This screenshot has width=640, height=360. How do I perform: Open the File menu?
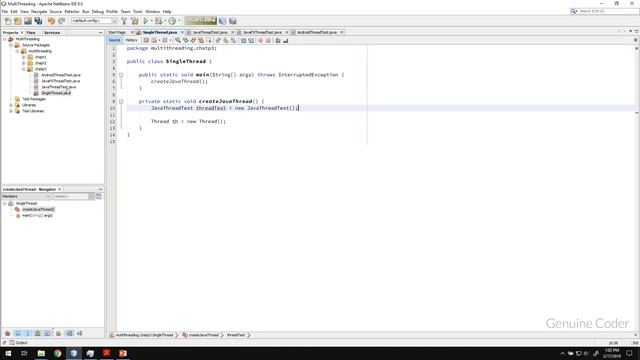tap(5, 11)
